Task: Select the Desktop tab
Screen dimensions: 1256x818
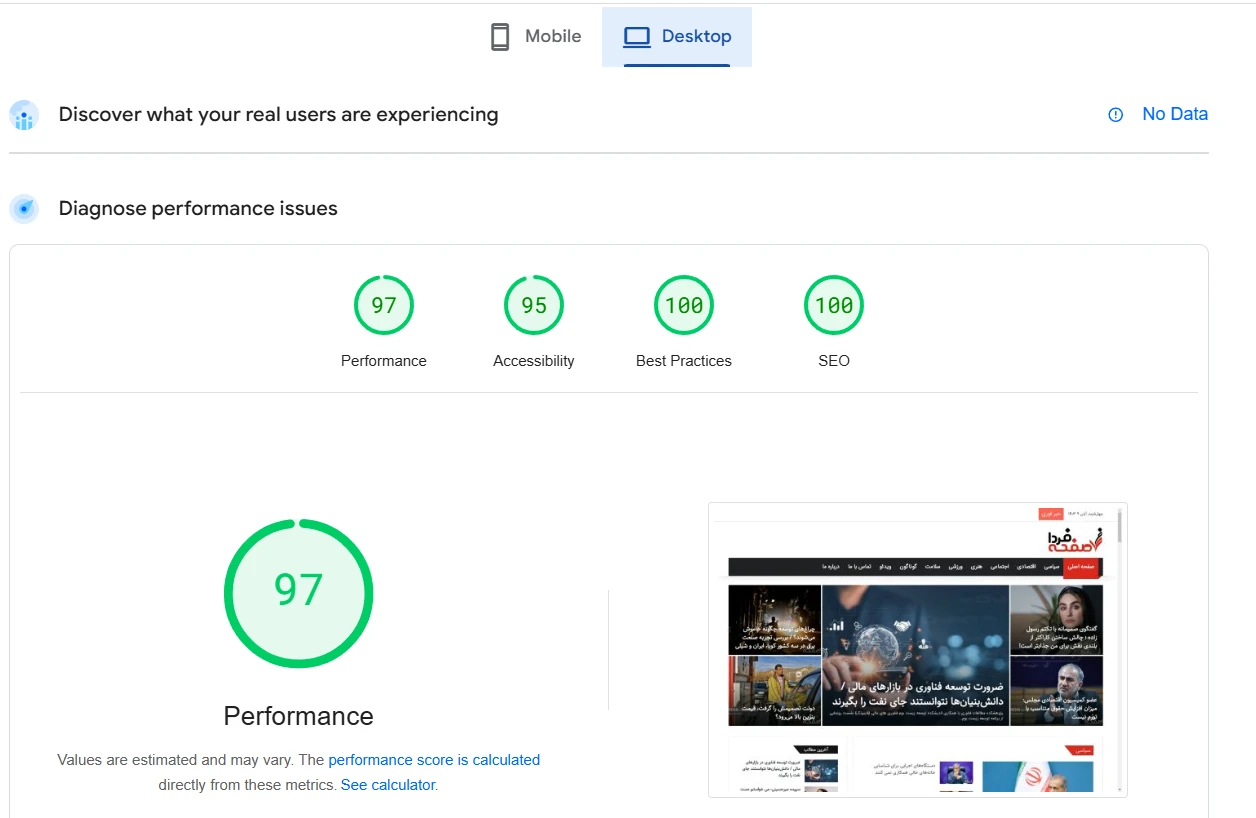Action: pos(677,37)
